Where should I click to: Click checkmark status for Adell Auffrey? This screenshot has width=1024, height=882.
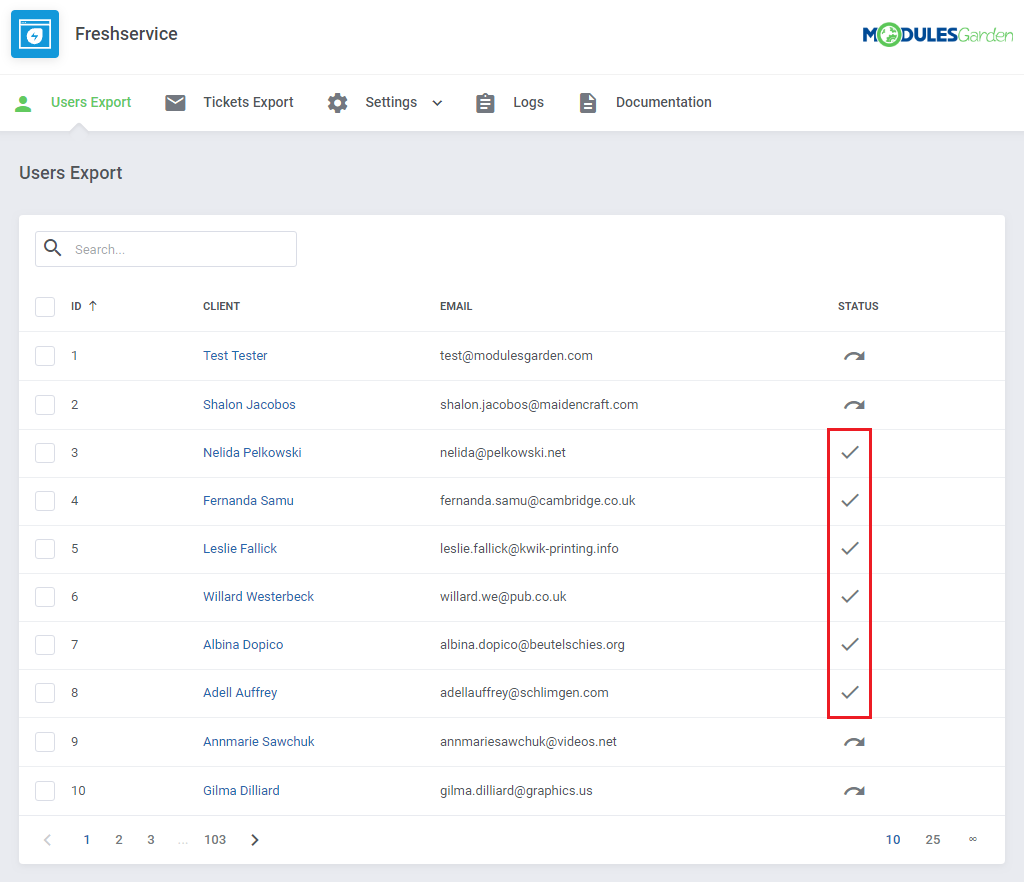pyautogui.click(x=850, y=693)
